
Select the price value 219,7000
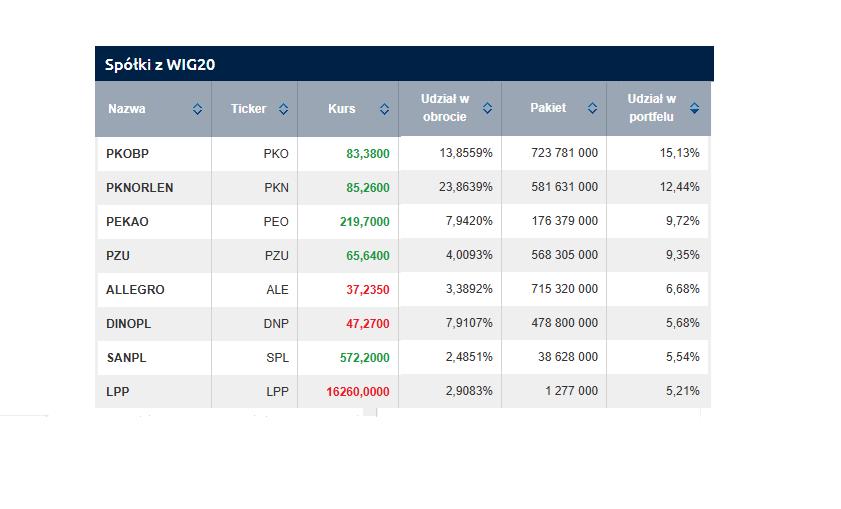coord(365,222)
